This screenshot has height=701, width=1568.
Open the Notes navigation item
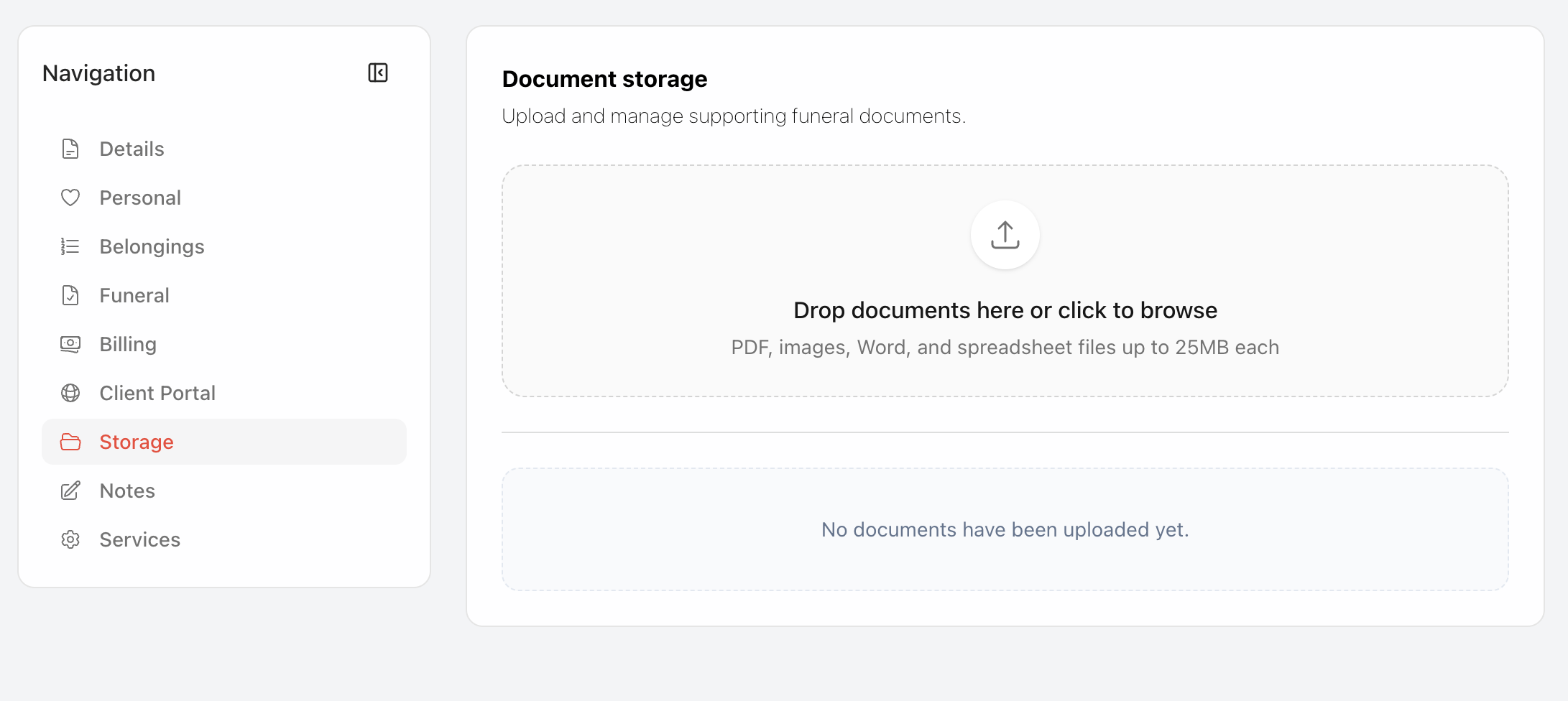126,491
